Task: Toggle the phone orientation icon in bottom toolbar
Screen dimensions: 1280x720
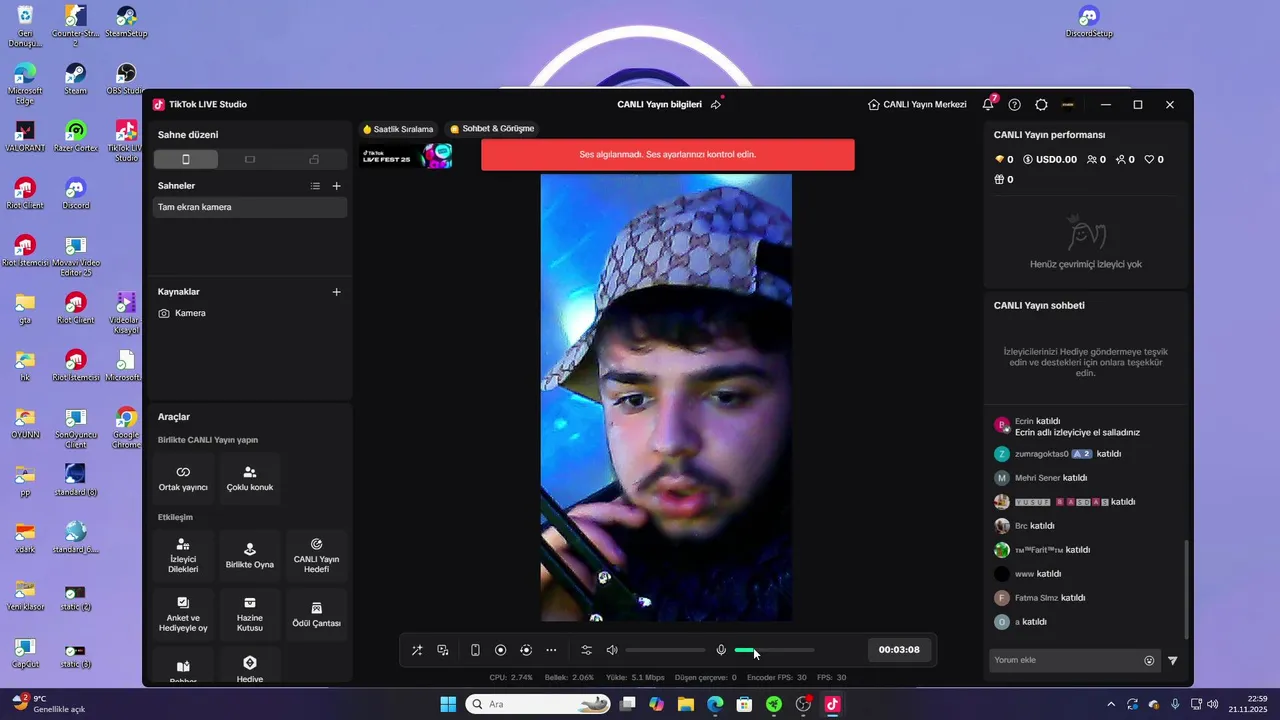Action: click(475, 650)
